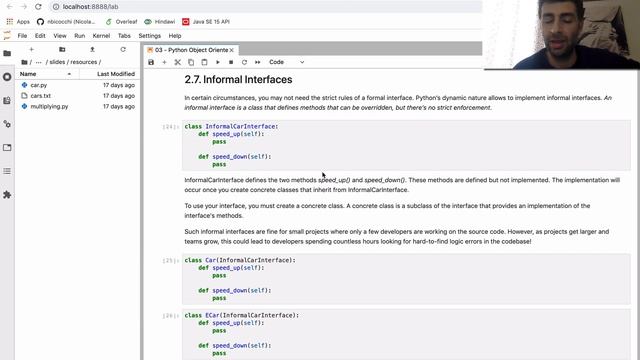This screenshot has height=360, width=640.
Task: Restart kernel and run all cells icon
Action: click(x=258, y=62)
